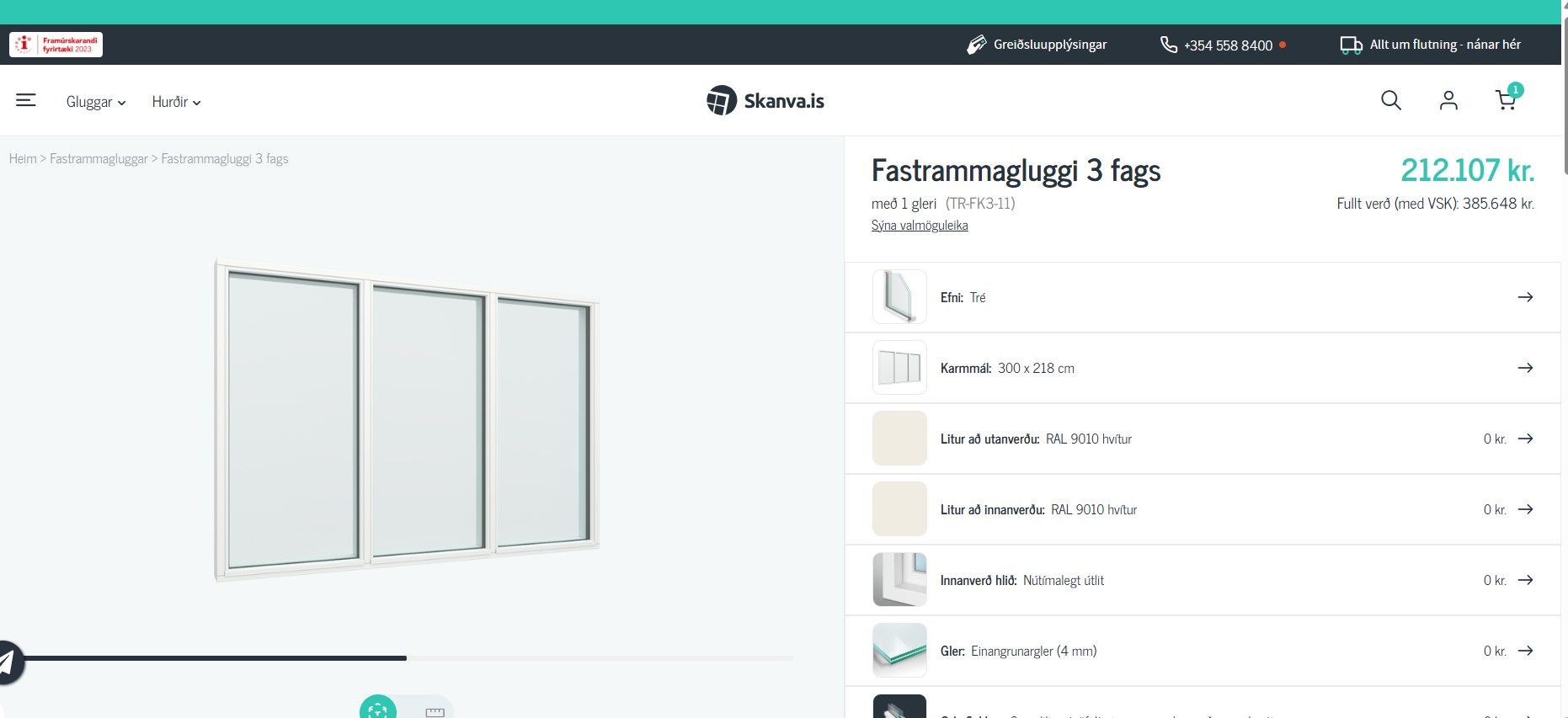The width and height of the screenshot is (1568, 718).
Task: Open the Karmmál row arrow
Action: point(1525,368)
